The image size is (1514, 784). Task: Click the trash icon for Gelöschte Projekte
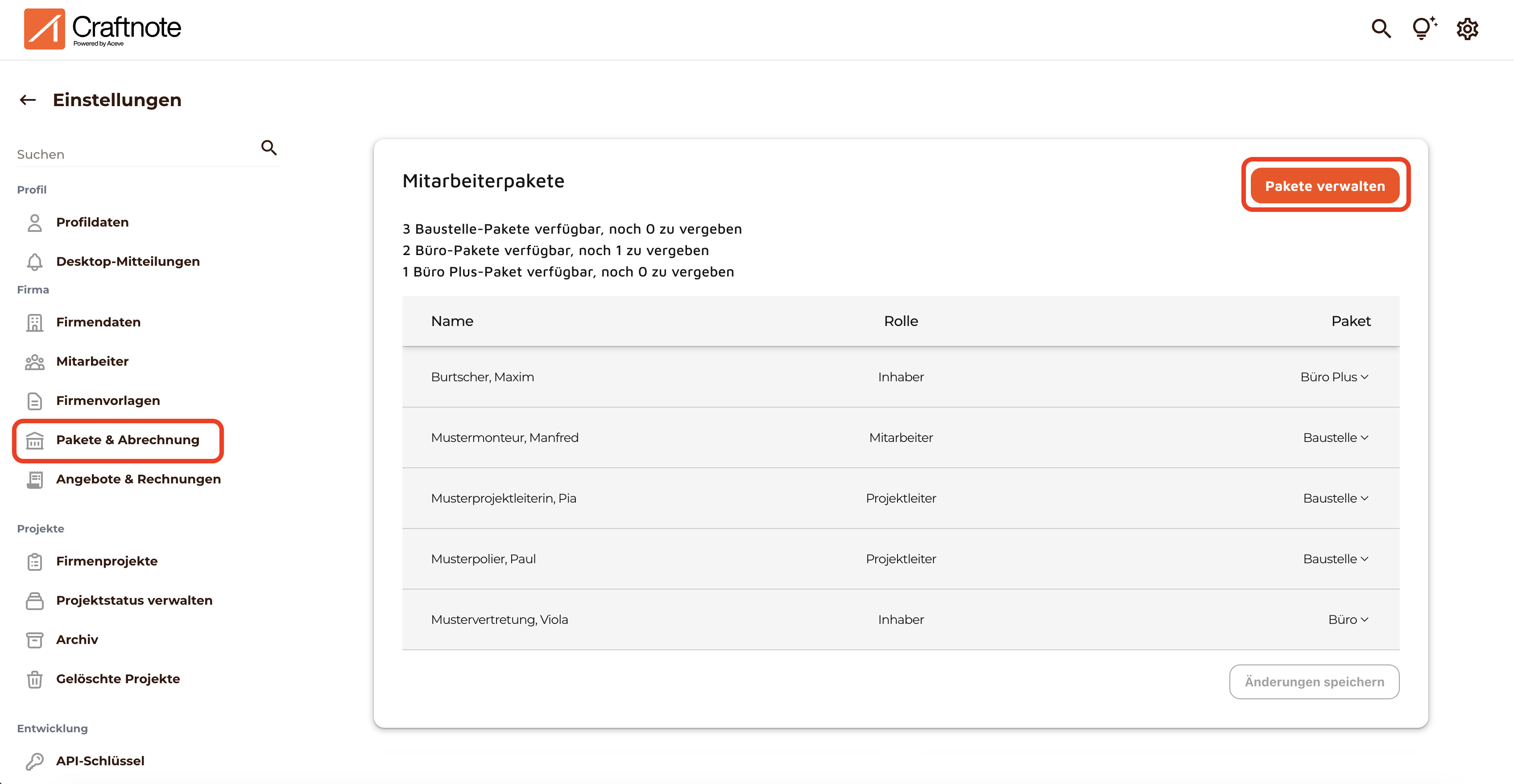click(35, 679)
